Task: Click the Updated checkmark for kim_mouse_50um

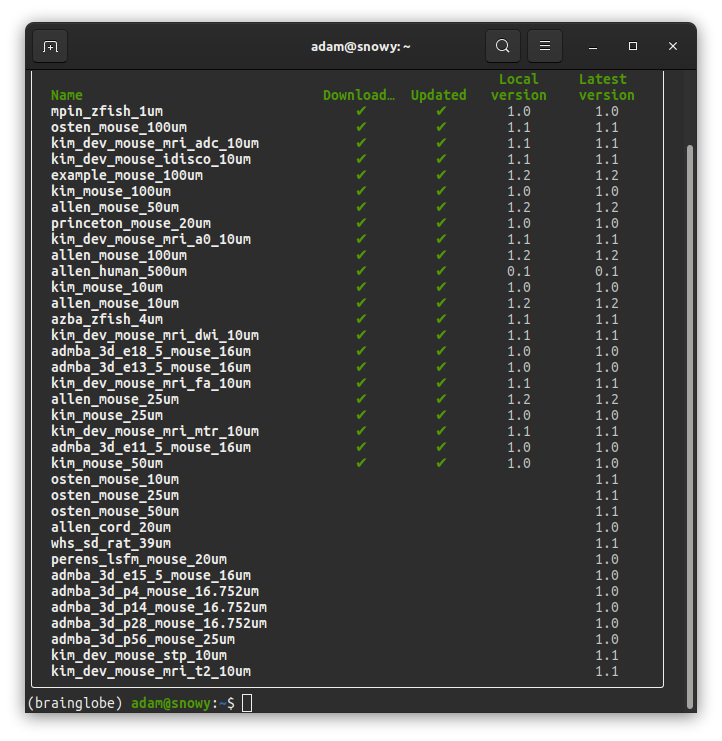Action: (x=441, y=463)
